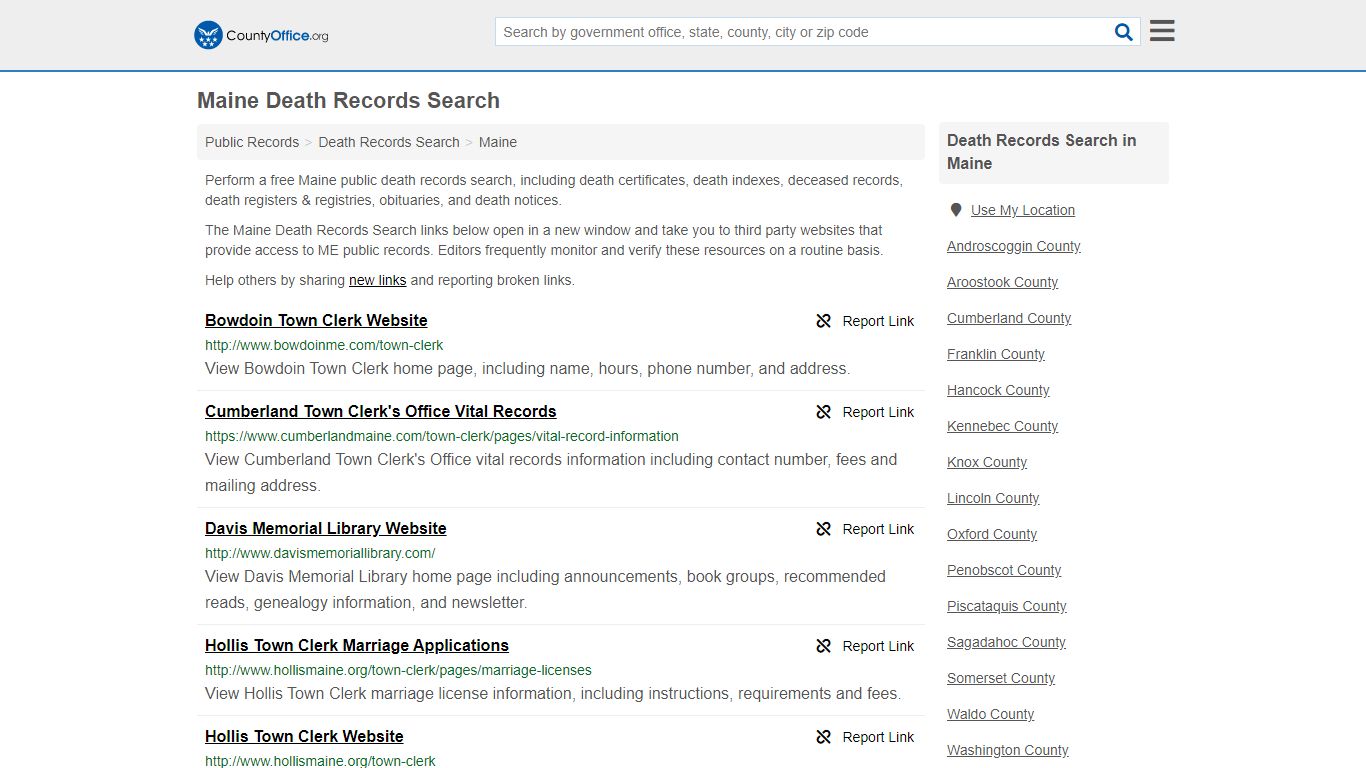Report Link for Hollis Town Clerk Website
The height and width of the screenshot is (768, 1366).
click(x=878, y=737)
